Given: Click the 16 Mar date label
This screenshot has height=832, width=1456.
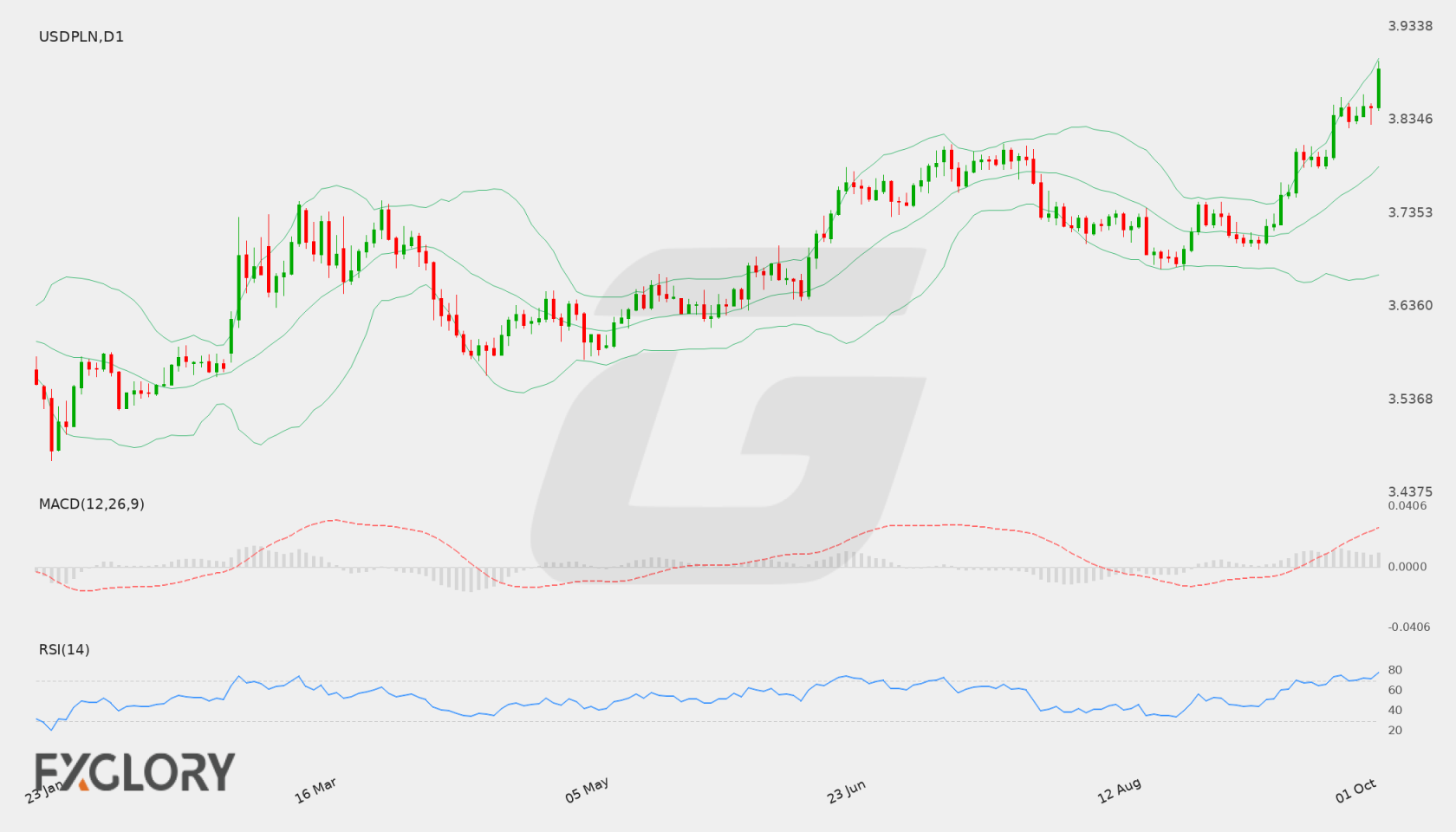Looking at the screenshot, I should pyautogui.click(x=315, y=790).
